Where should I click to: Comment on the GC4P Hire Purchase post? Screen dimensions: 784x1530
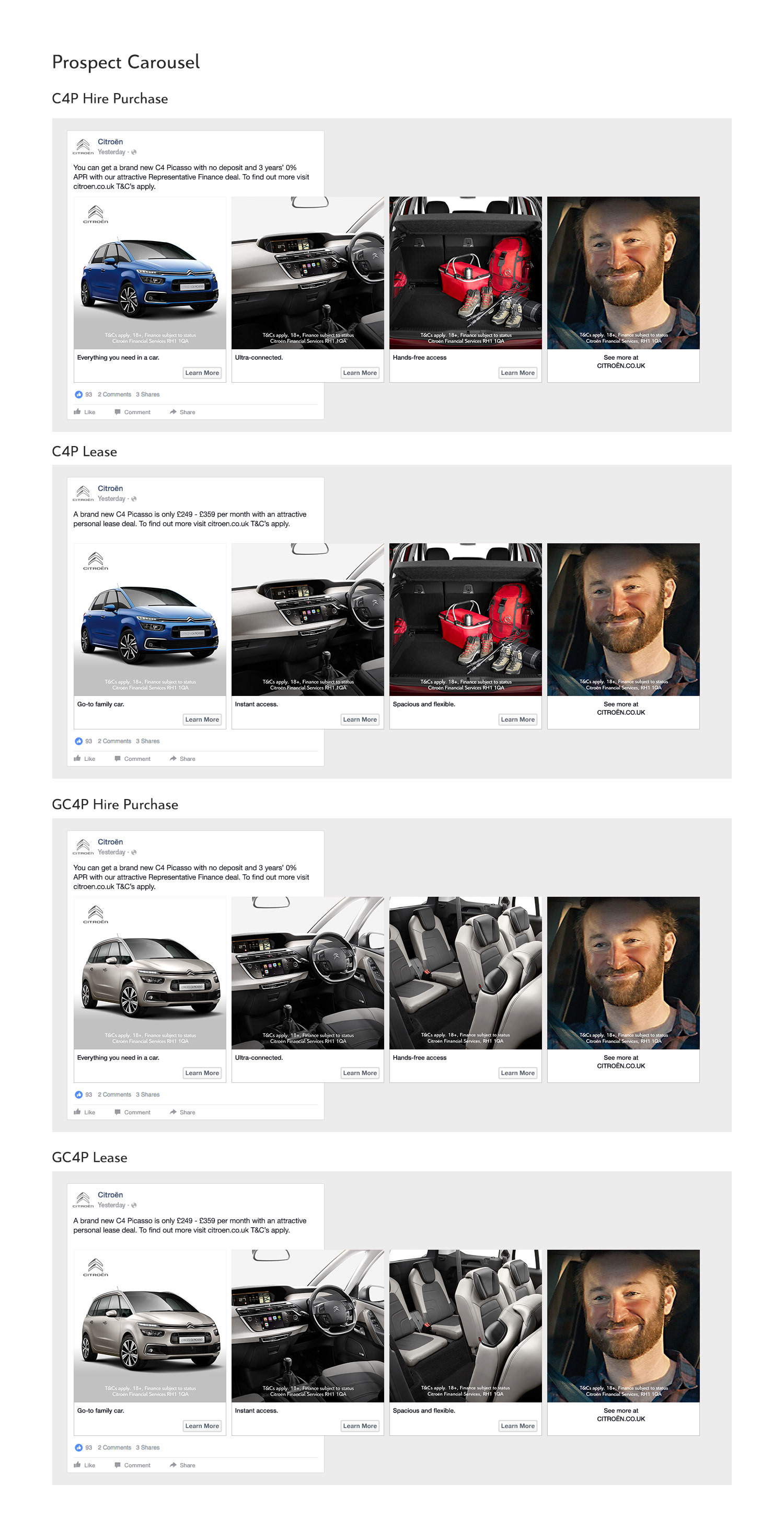tap(132, 1112)
